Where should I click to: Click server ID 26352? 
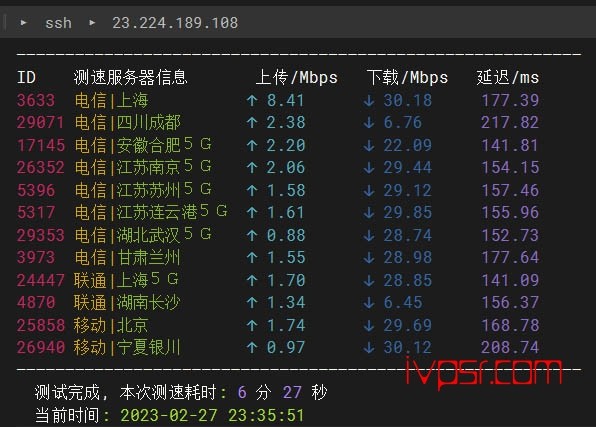coord(40,167)
